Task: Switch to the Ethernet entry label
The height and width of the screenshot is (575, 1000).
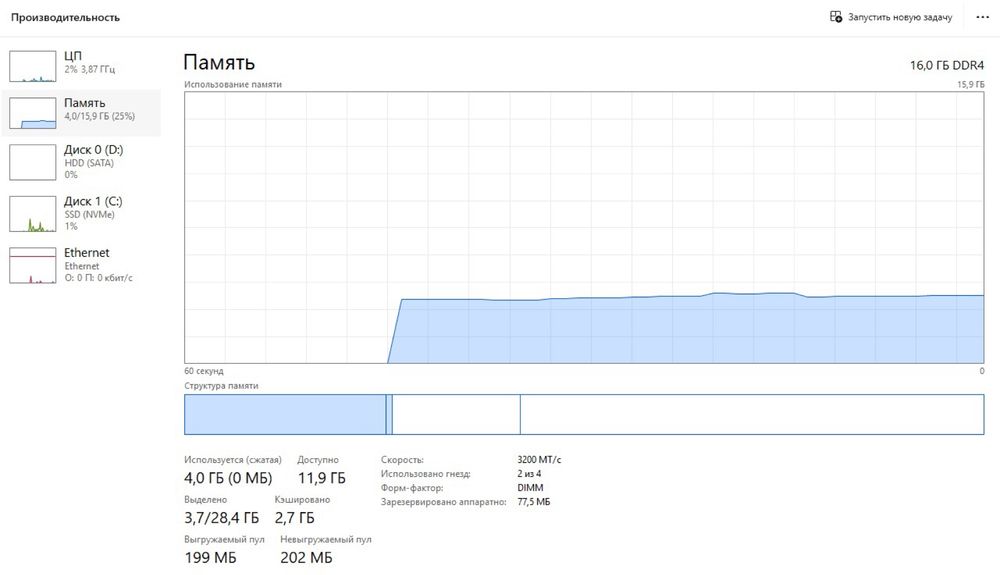Action: pos(86,252)
